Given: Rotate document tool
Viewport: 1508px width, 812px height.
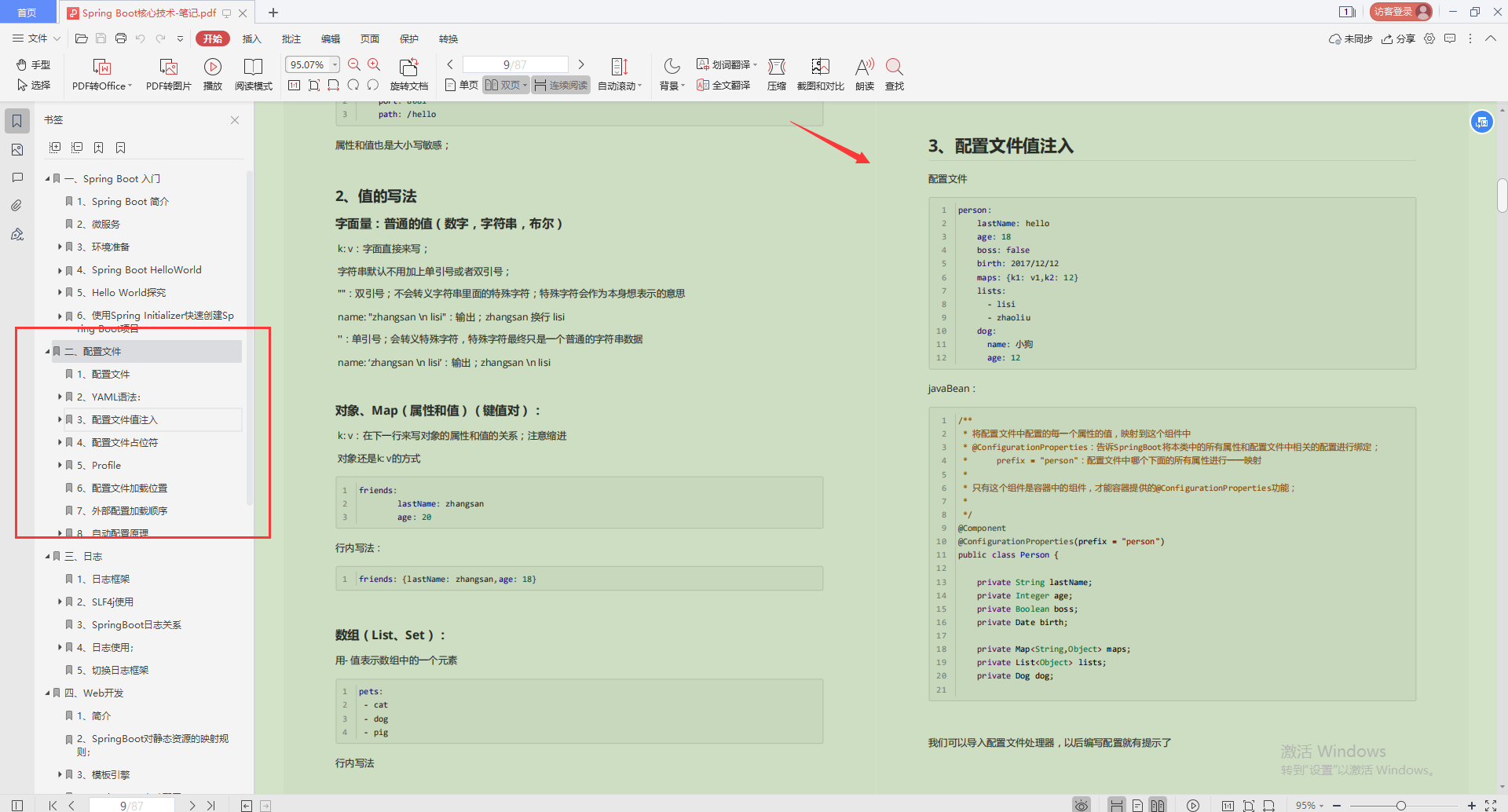Looking at the screenshot, I should (408, 75).
